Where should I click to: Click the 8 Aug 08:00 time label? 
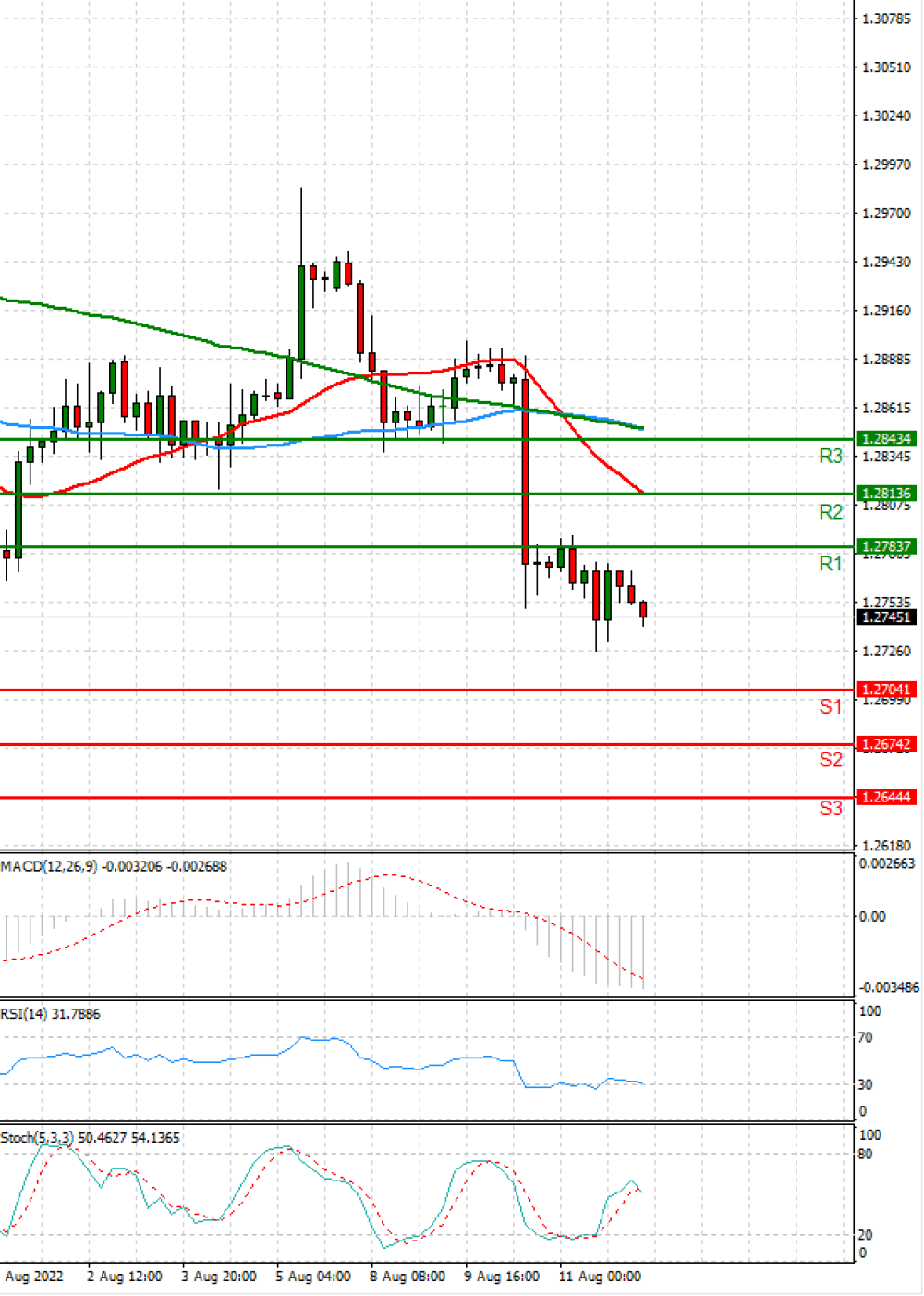407,1277
